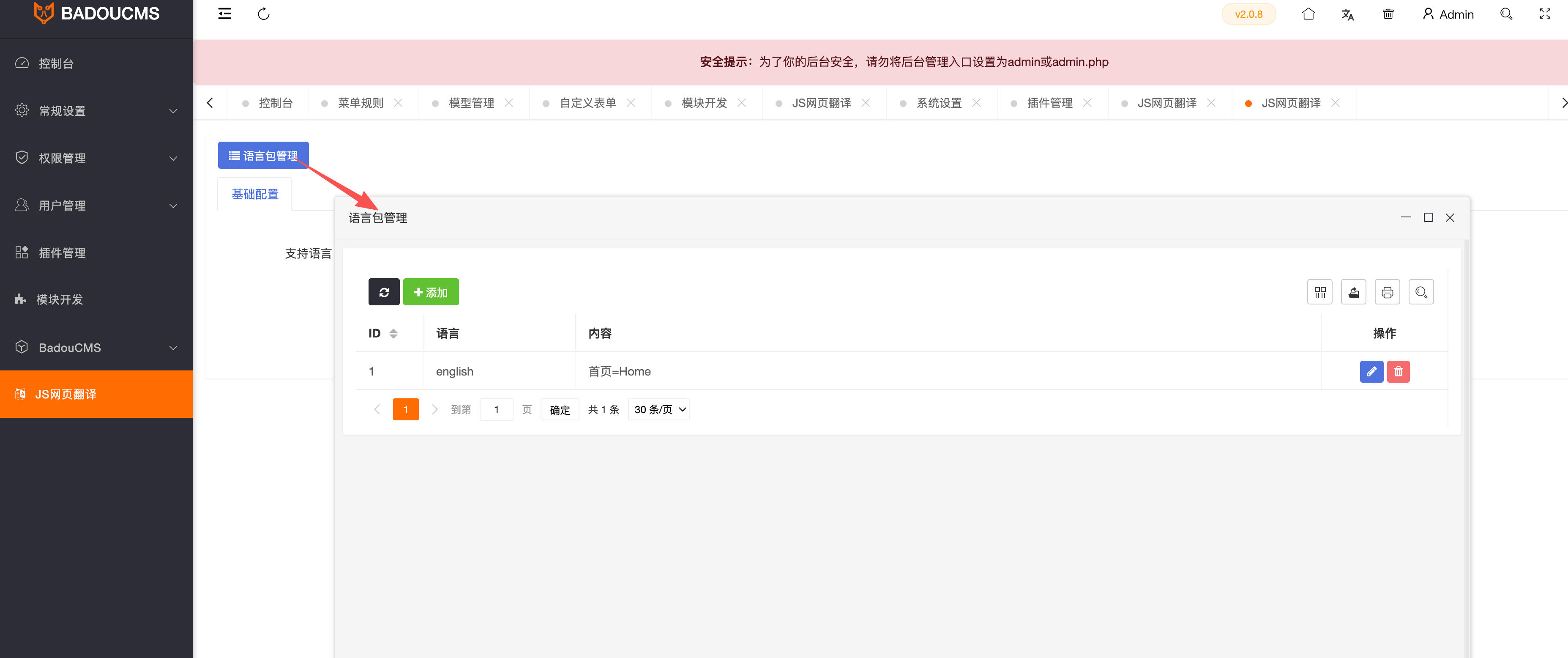Open the 模块开发 sidebar item
The height and width of the screenshot is (658, 1568).
pos(60,300)
